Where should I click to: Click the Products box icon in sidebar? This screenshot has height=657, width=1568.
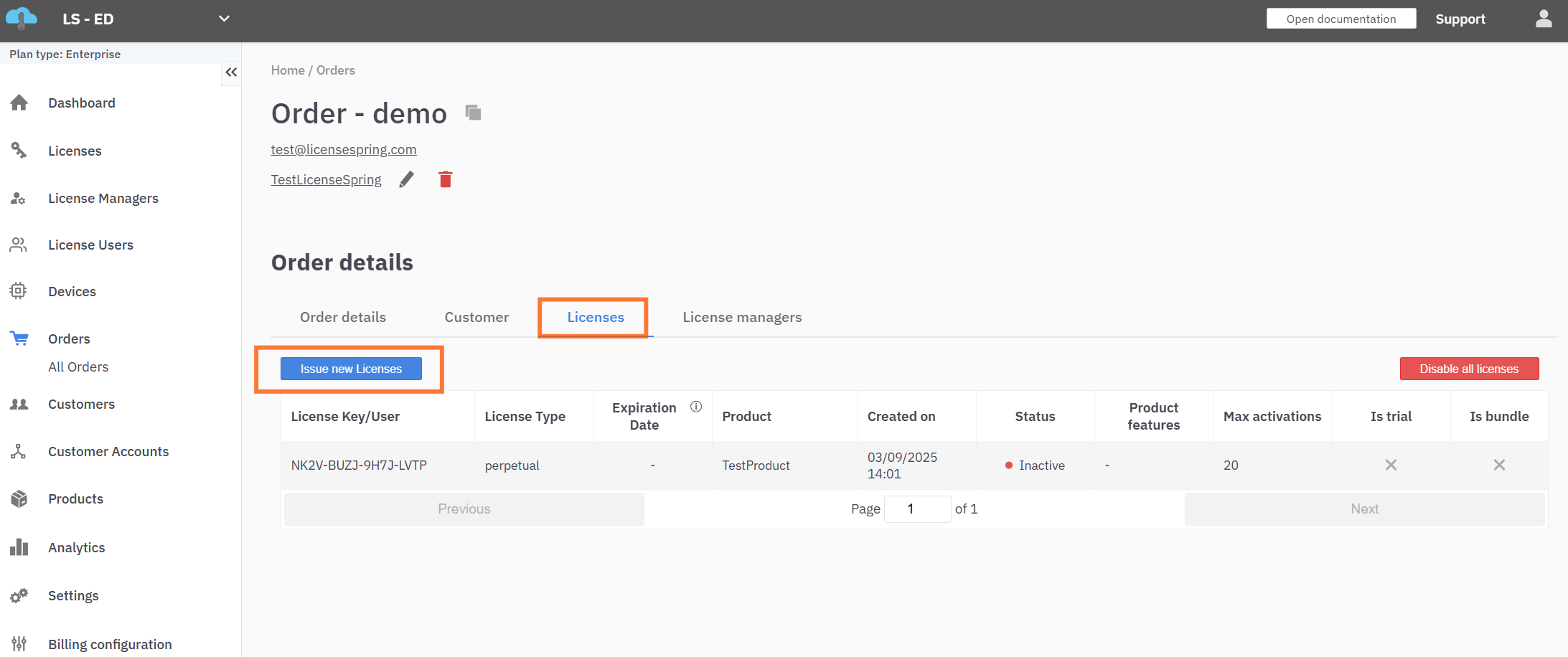(19, 499)
